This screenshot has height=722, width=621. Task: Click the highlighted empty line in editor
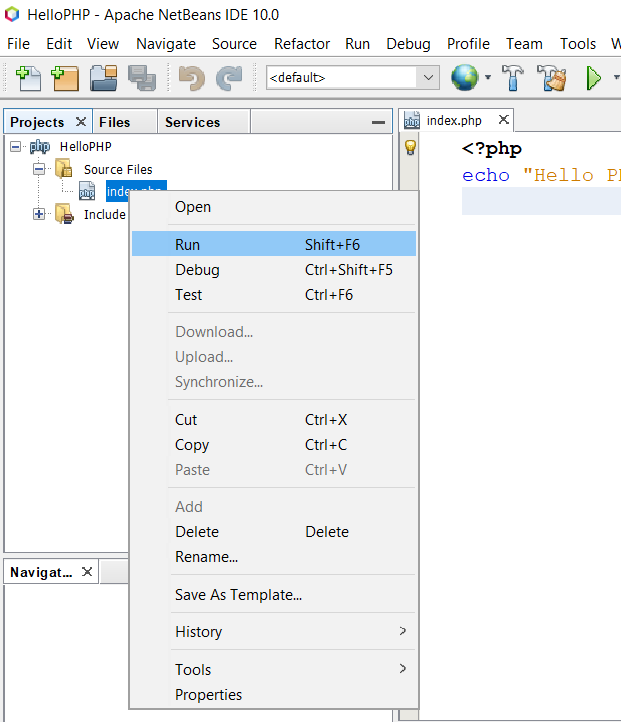541,201
